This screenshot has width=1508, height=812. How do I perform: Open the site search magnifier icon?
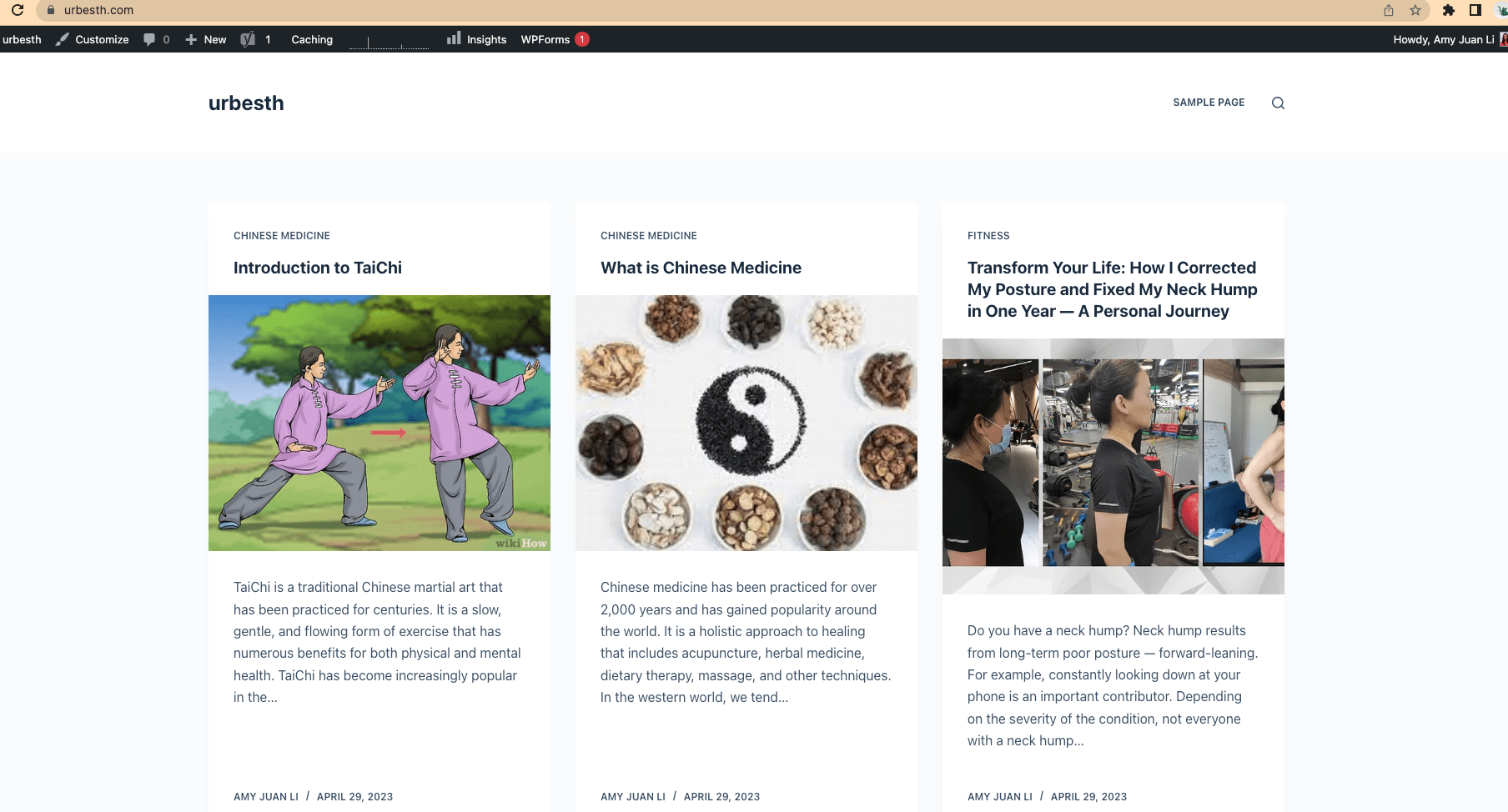[x=1278, y=103]
